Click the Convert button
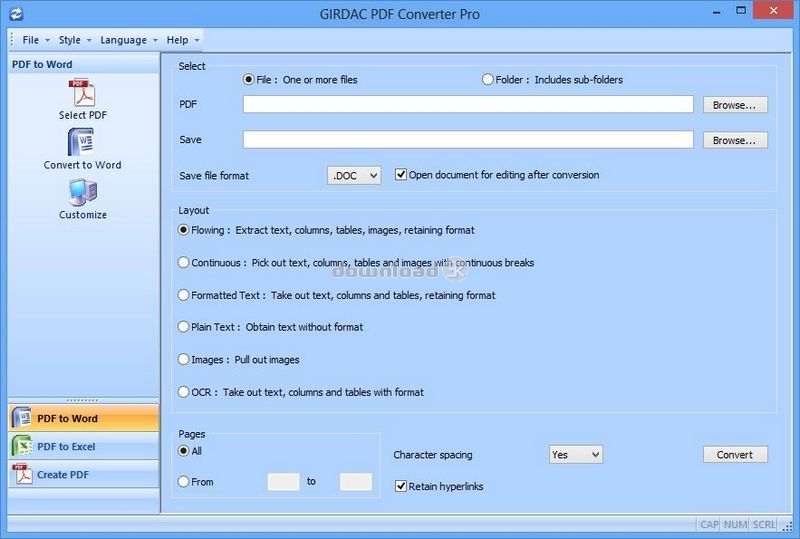The height and width of the screenshot is (539, 800). 735,454
